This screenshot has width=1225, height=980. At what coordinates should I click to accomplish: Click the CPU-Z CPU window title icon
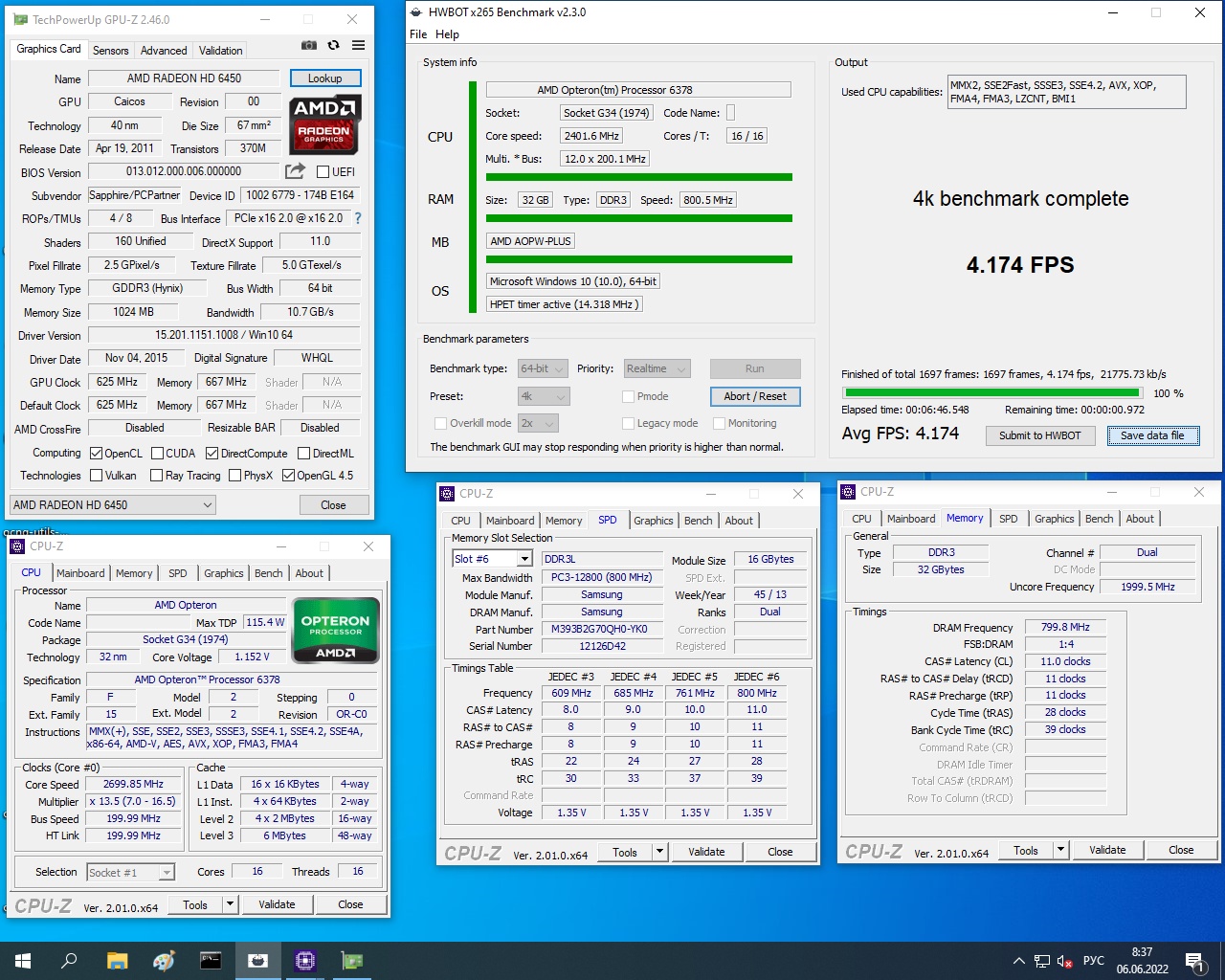pyautogui.click(x=17, y=546)
